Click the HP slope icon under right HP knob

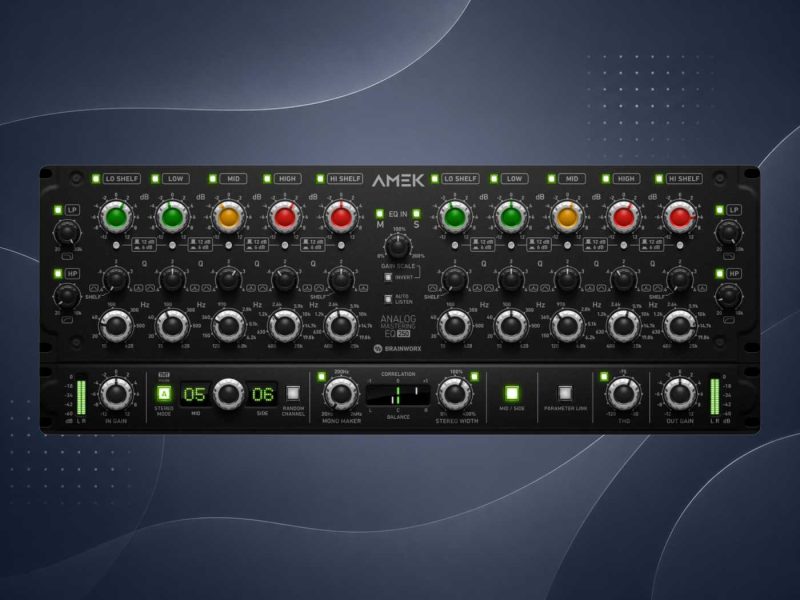coord(729,320)
